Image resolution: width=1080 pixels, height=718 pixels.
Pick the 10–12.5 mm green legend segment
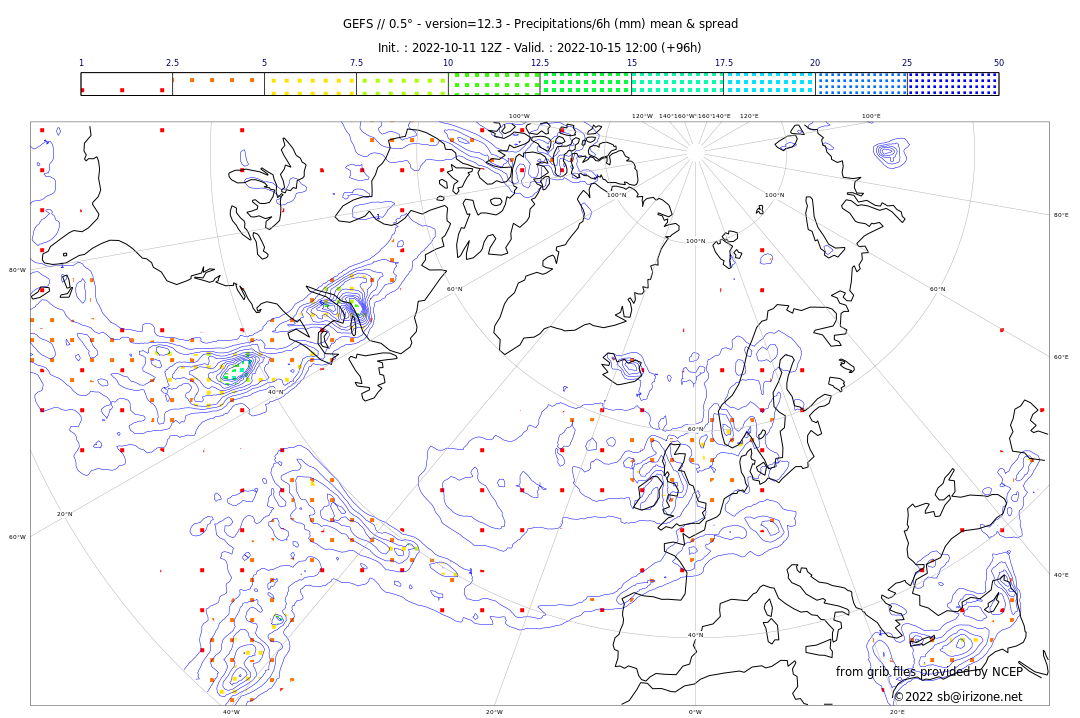click(x=494, y=84)
